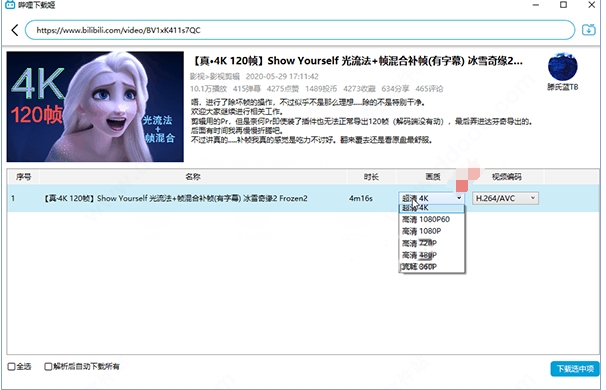Click the row number 1 cell
This screenshot has height=390, width=606.
[x=13, y=198]
